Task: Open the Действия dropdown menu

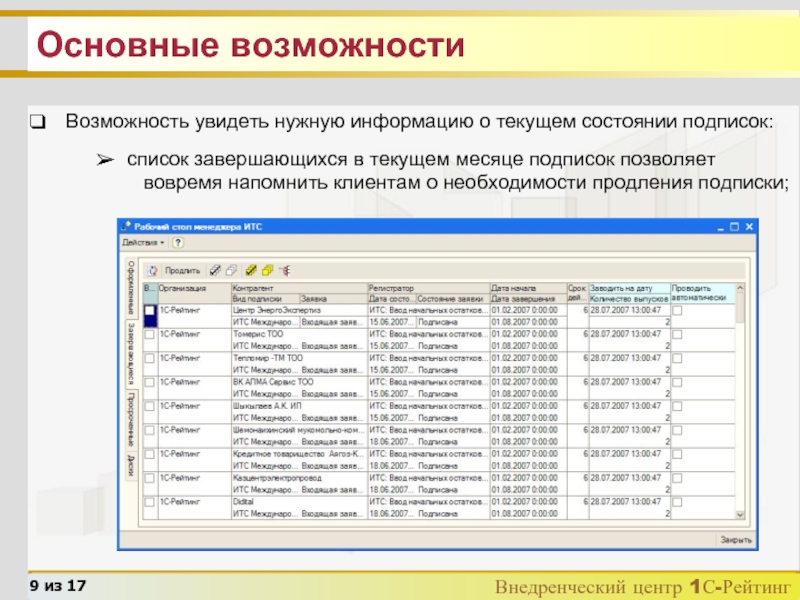Action: (x=143, y=243)
